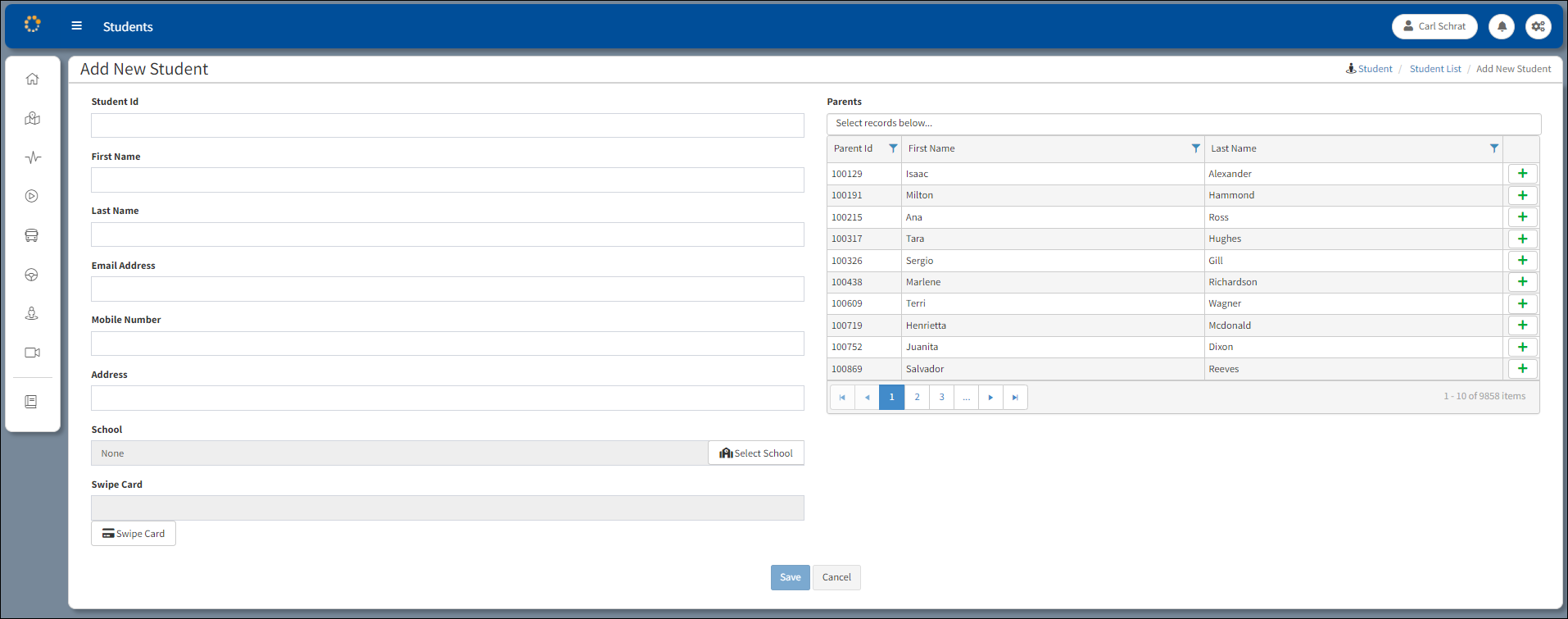
Task: Go to the previous page of parents
Action: click(867, 397)
